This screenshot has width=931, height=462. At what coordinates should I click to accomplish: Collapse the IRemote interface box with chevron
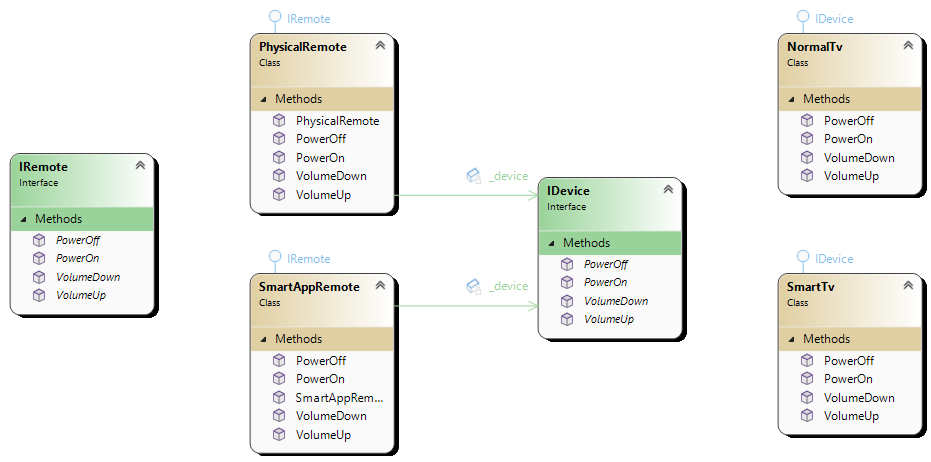(x=140, y=166)
